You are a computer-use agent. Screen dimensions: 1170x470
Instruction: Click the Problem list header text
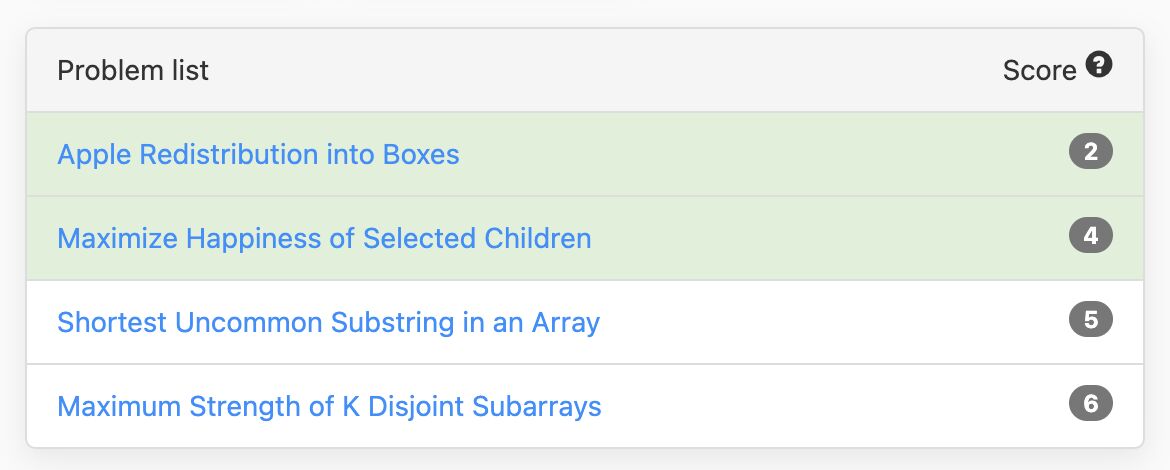[x=133, y=71]
